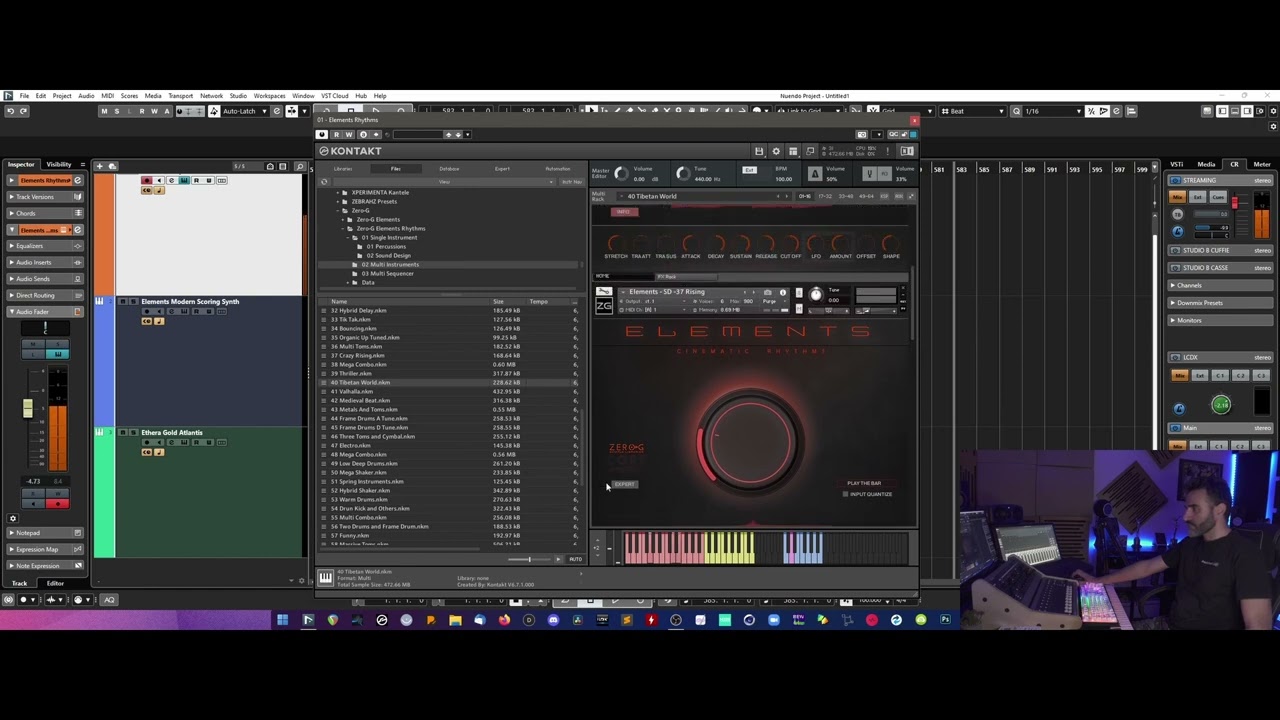Toggle global Mute M button in toolbar
Screen dimensions: 1280x720
[x=104, y=111]
